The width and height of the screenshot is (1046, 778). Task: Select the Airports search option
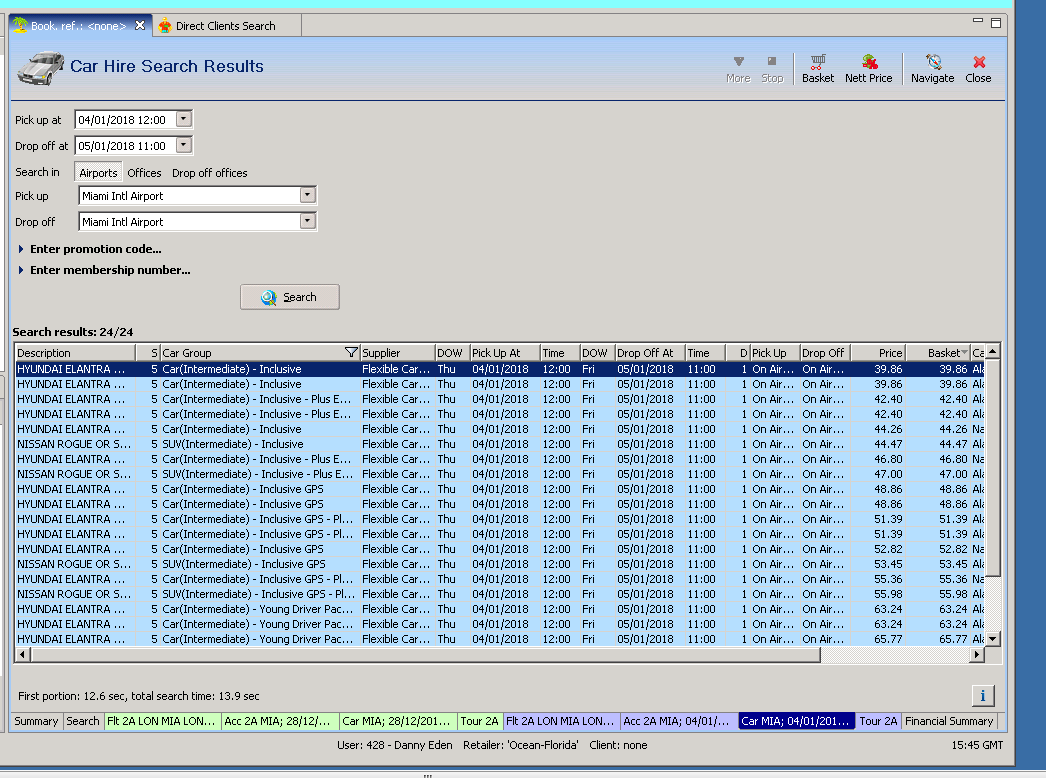pos(98,173)
